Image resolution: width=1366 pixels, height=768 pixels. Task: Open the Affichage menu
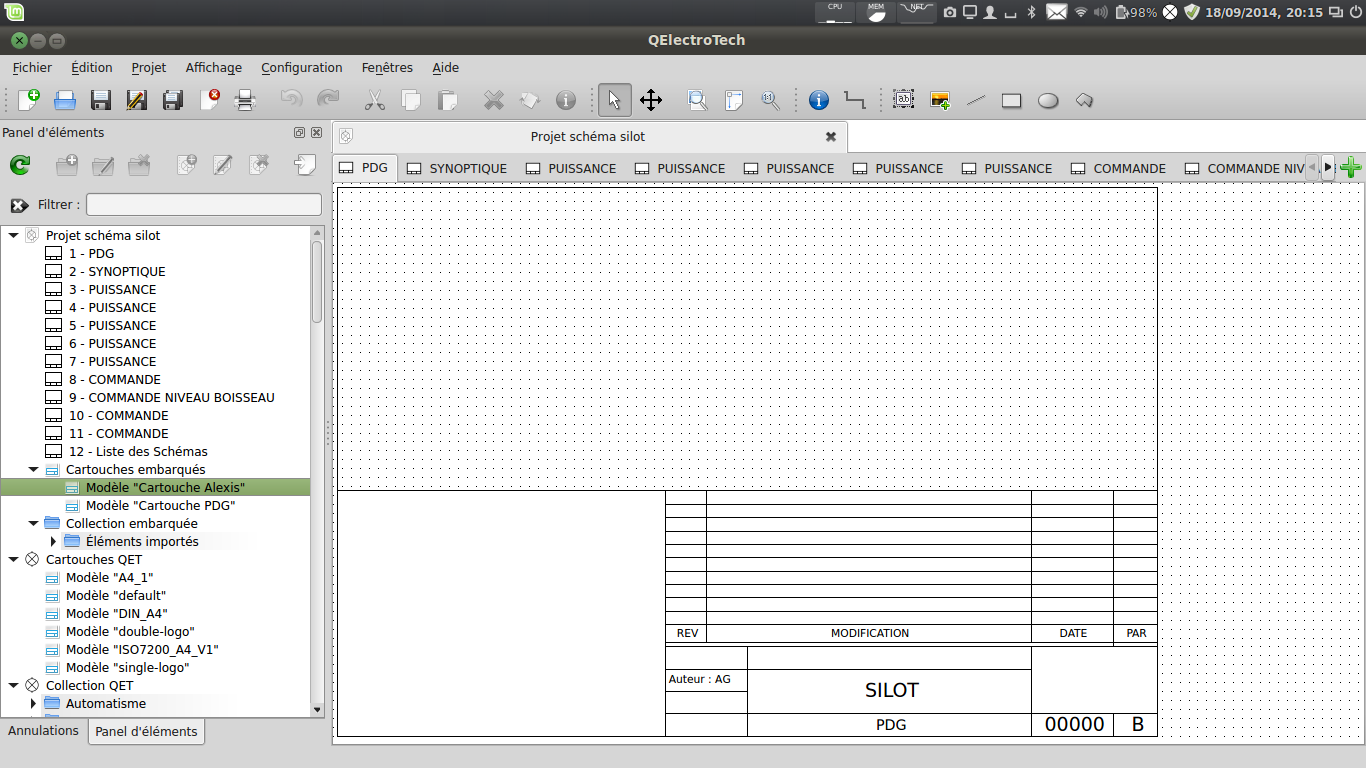tap(213, 68)
